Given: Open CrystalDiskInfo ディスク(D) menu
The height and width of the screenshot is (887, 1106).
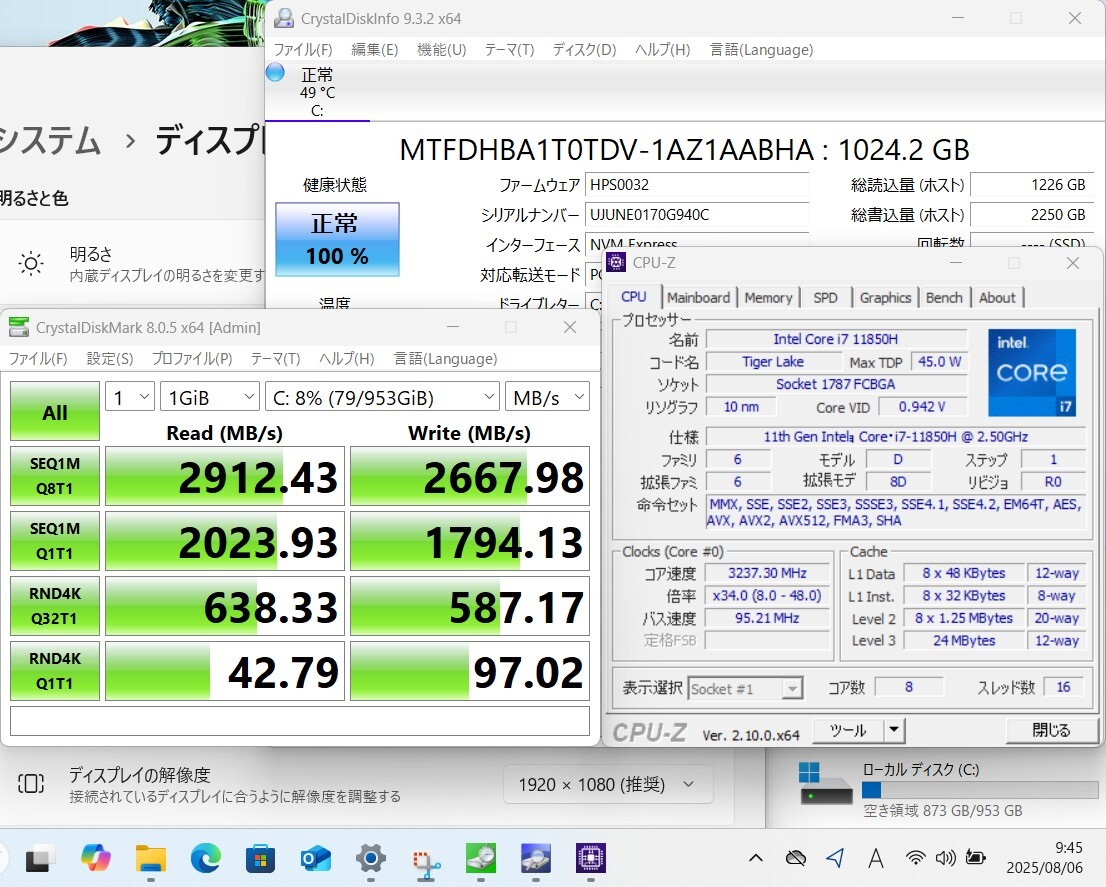Looking at the screenshot, I should coord(584,50).
